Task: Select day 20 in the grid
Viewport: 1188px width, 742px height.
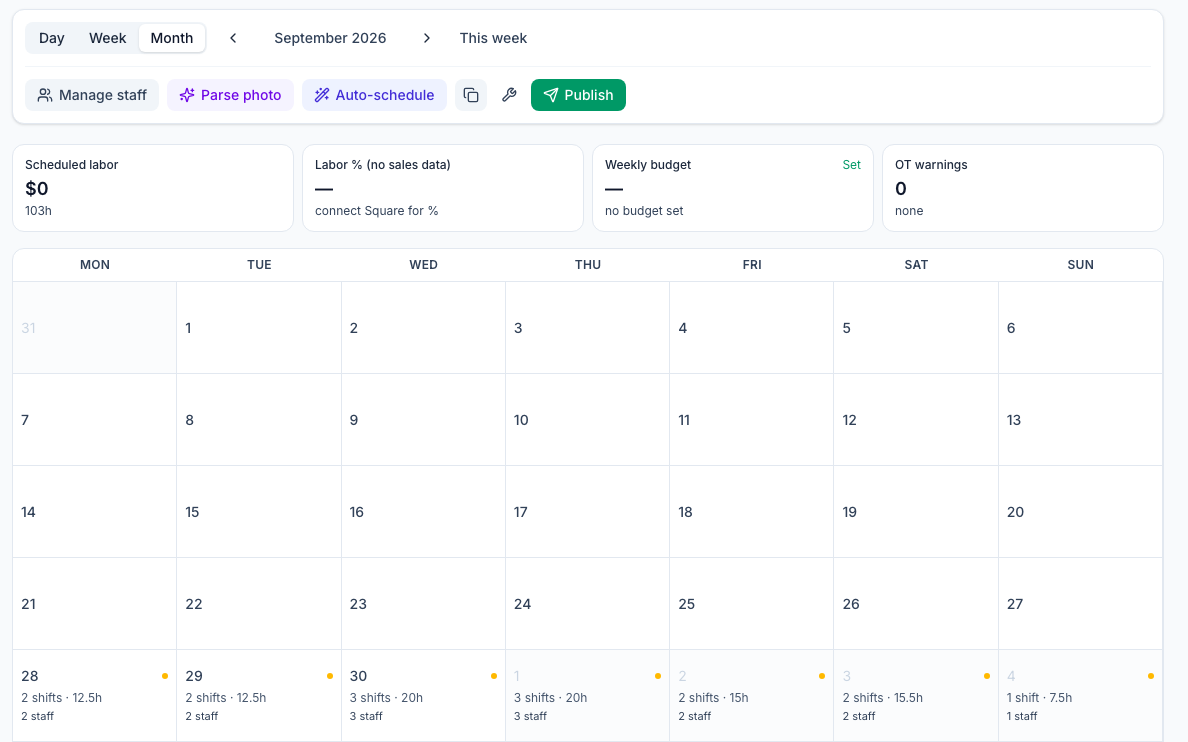Action: point(1080,512)
